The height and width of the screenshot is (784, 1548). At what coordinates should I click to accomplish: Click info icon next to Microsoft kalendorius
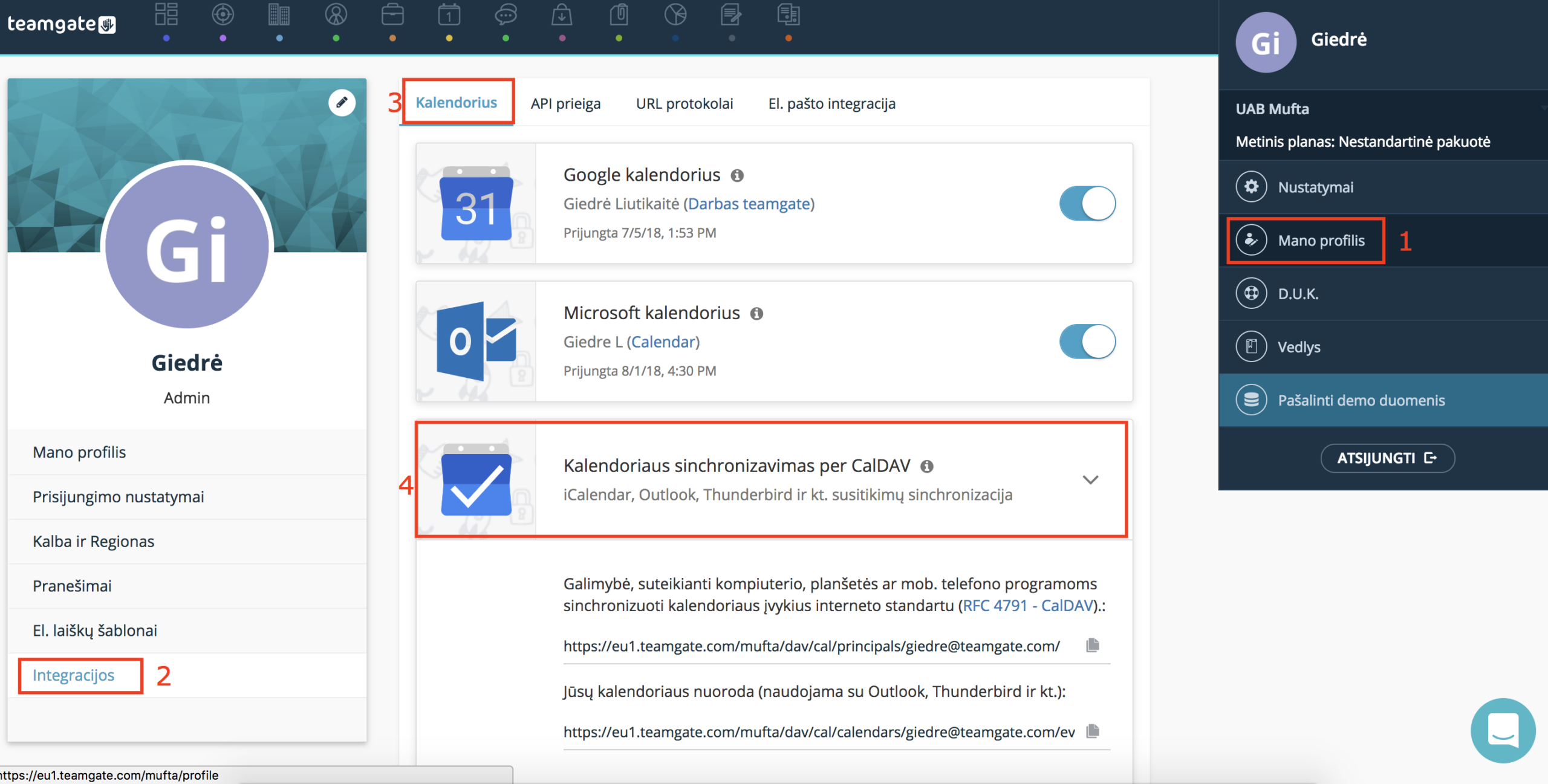(756, 314)
